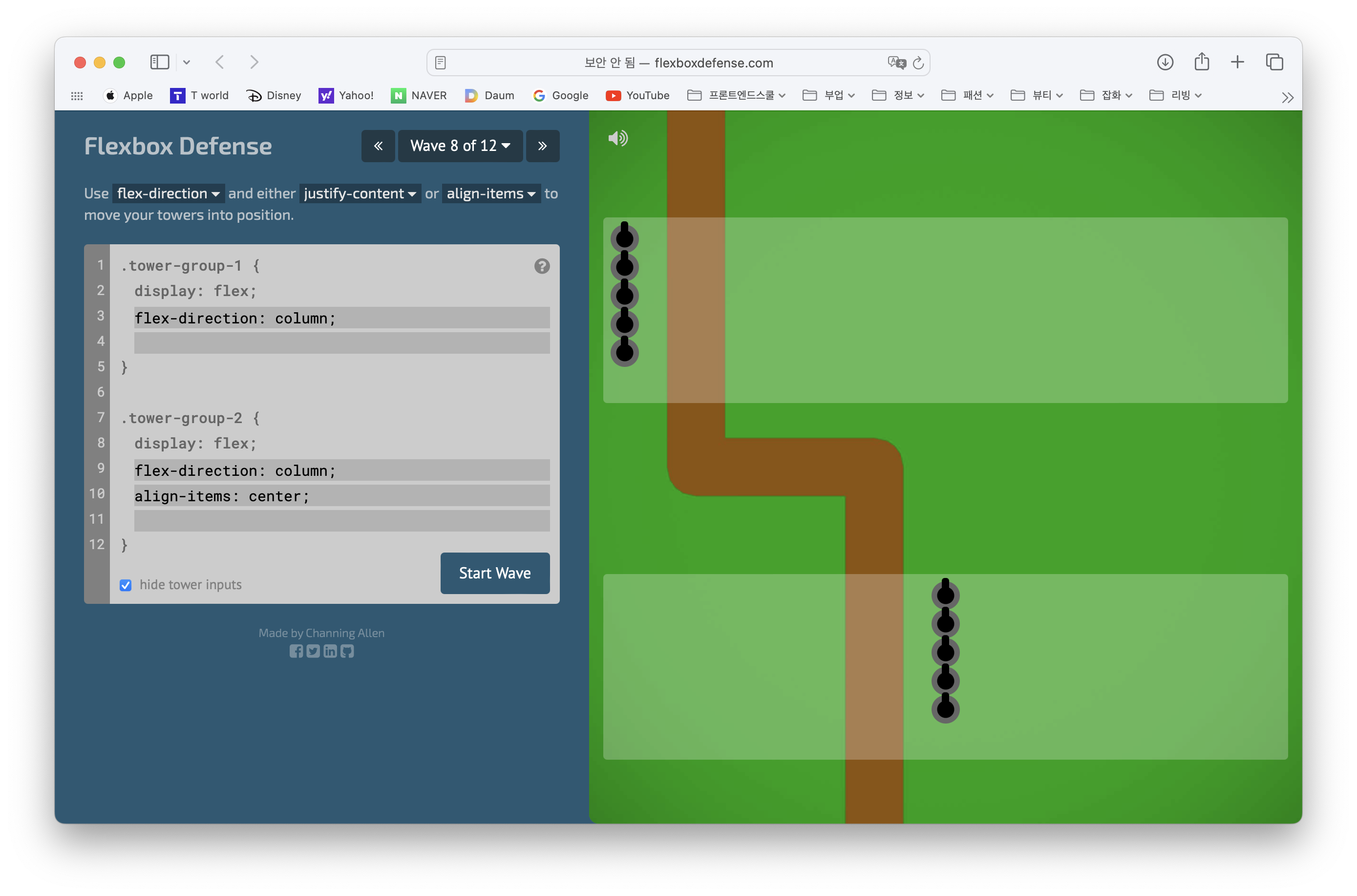Go to next wave with double-right arrow

click(x=542, y=146)
